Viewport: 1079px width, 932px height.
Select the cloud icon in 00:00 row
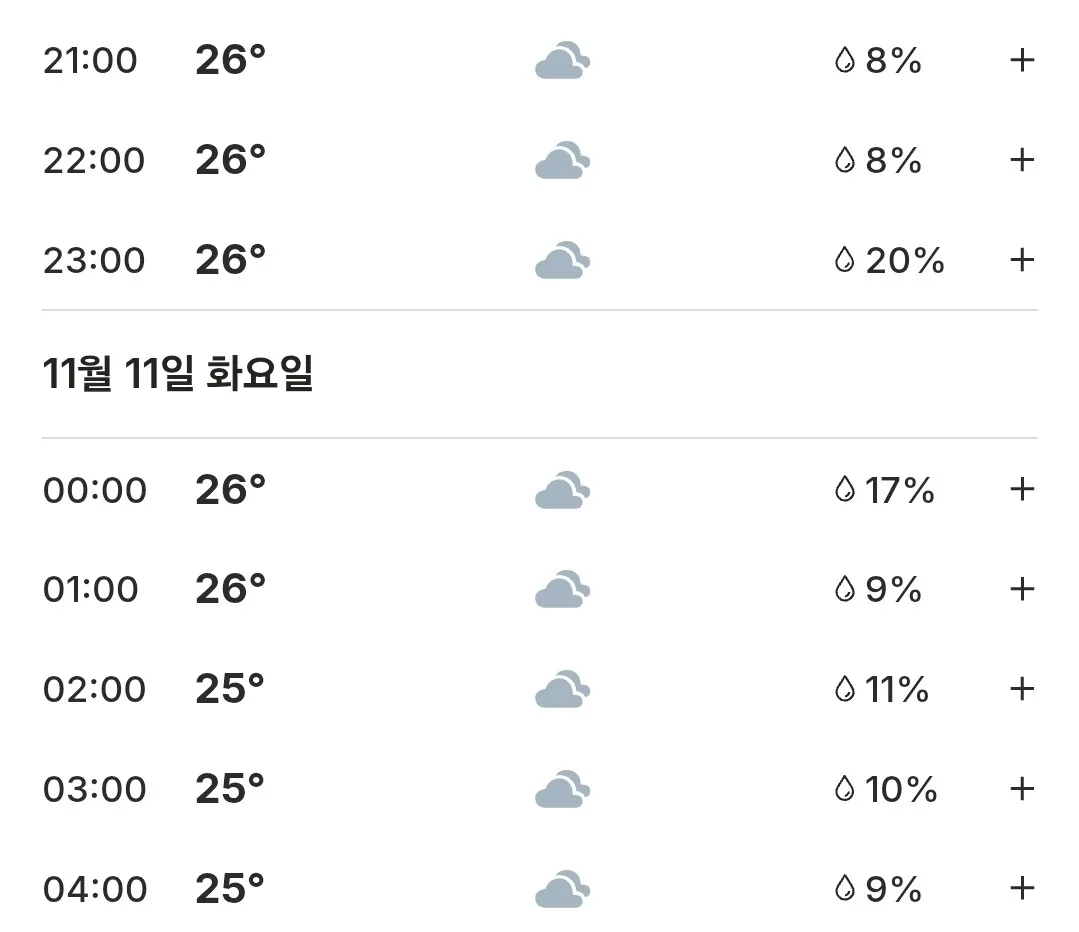[563, 490]
